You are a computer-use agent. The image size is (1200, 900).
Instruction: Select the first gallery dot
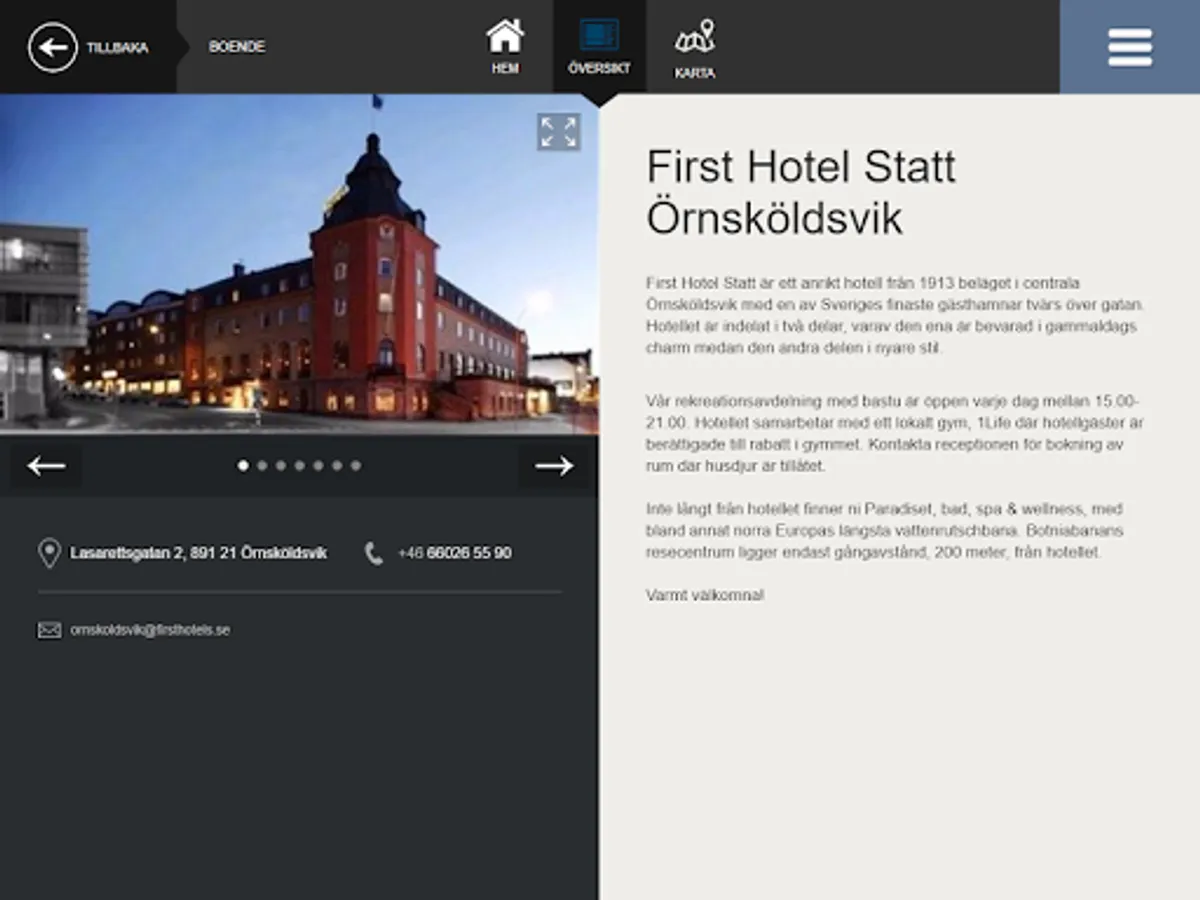pos(243,465)
